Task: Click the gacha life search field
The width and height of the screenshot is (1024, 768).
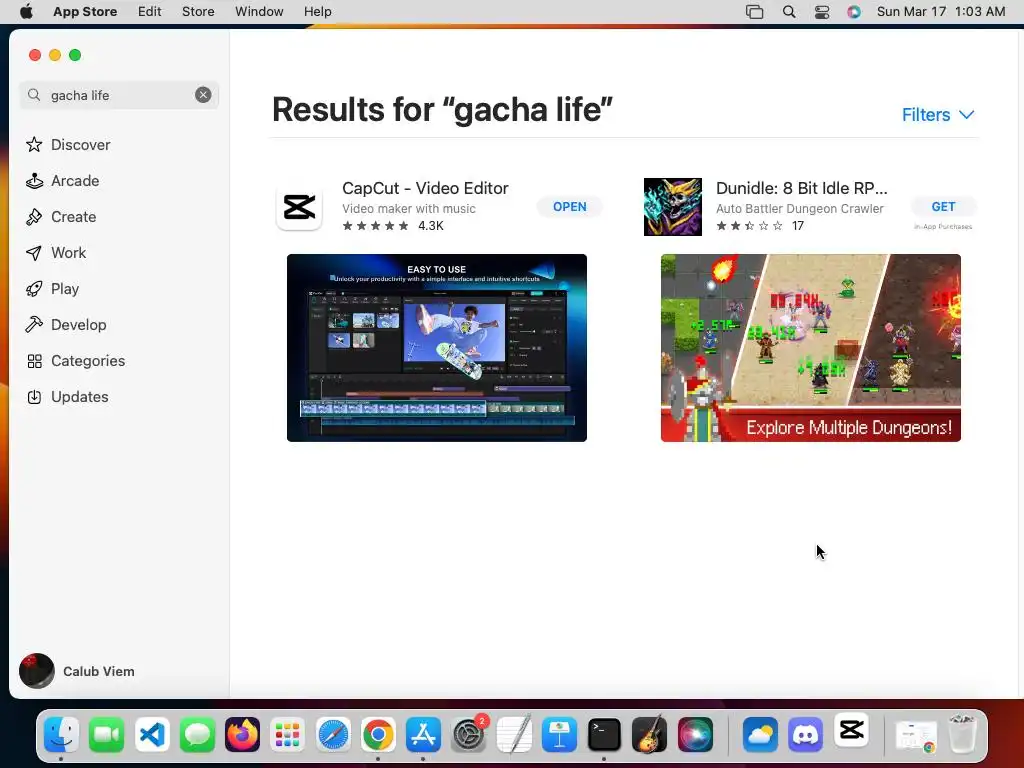Action: (x=119, y=95)
